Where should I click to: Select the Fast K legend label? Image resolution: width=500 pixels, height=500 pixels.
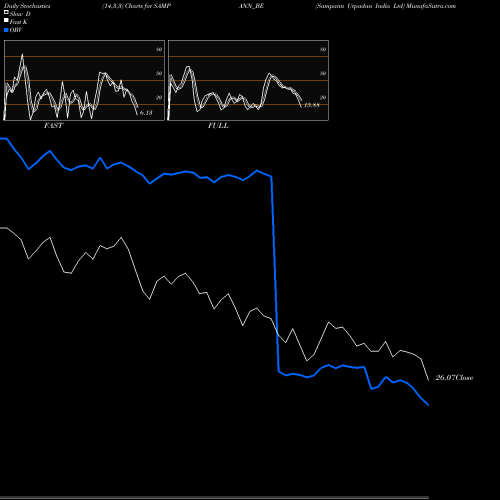click(x=19, y=22)
